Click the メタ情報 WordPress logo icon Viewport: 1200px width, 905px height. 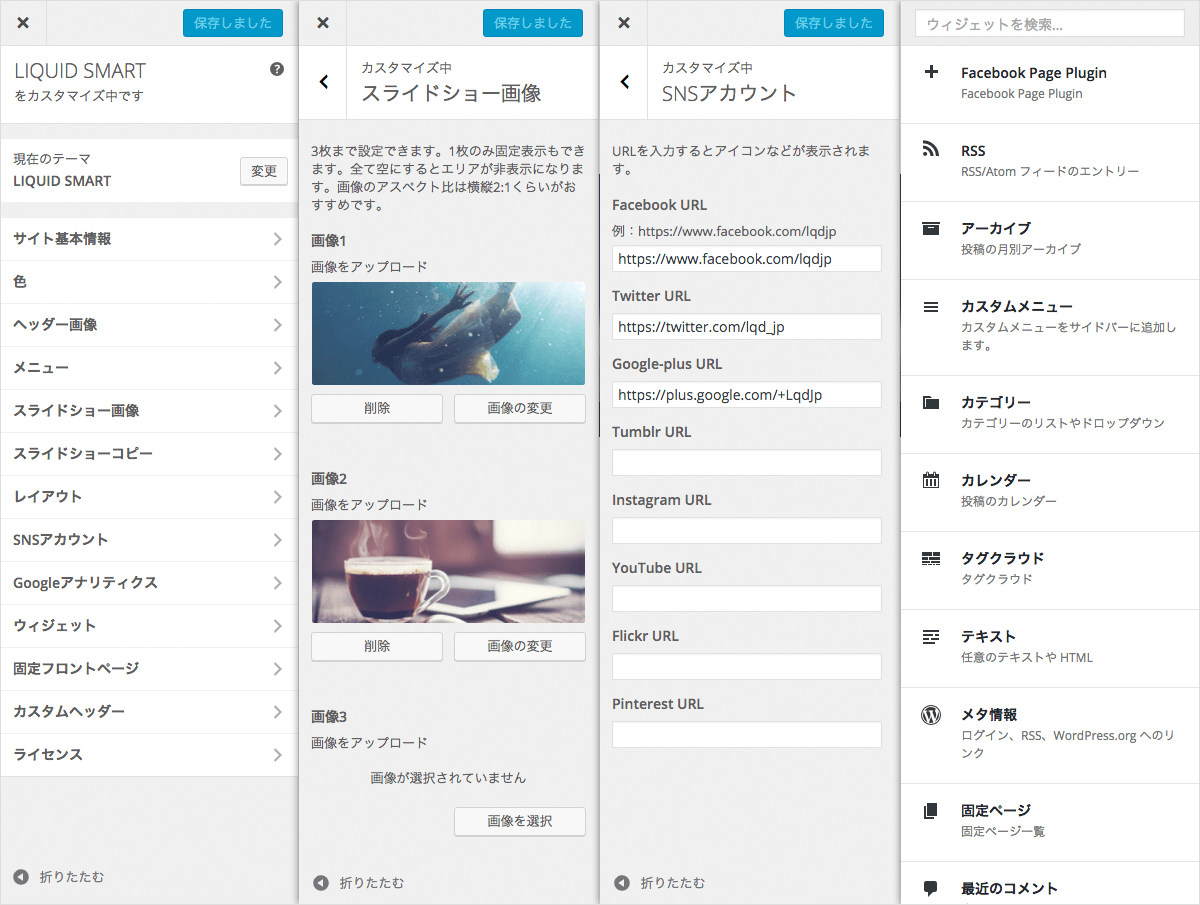pos(931,714)
